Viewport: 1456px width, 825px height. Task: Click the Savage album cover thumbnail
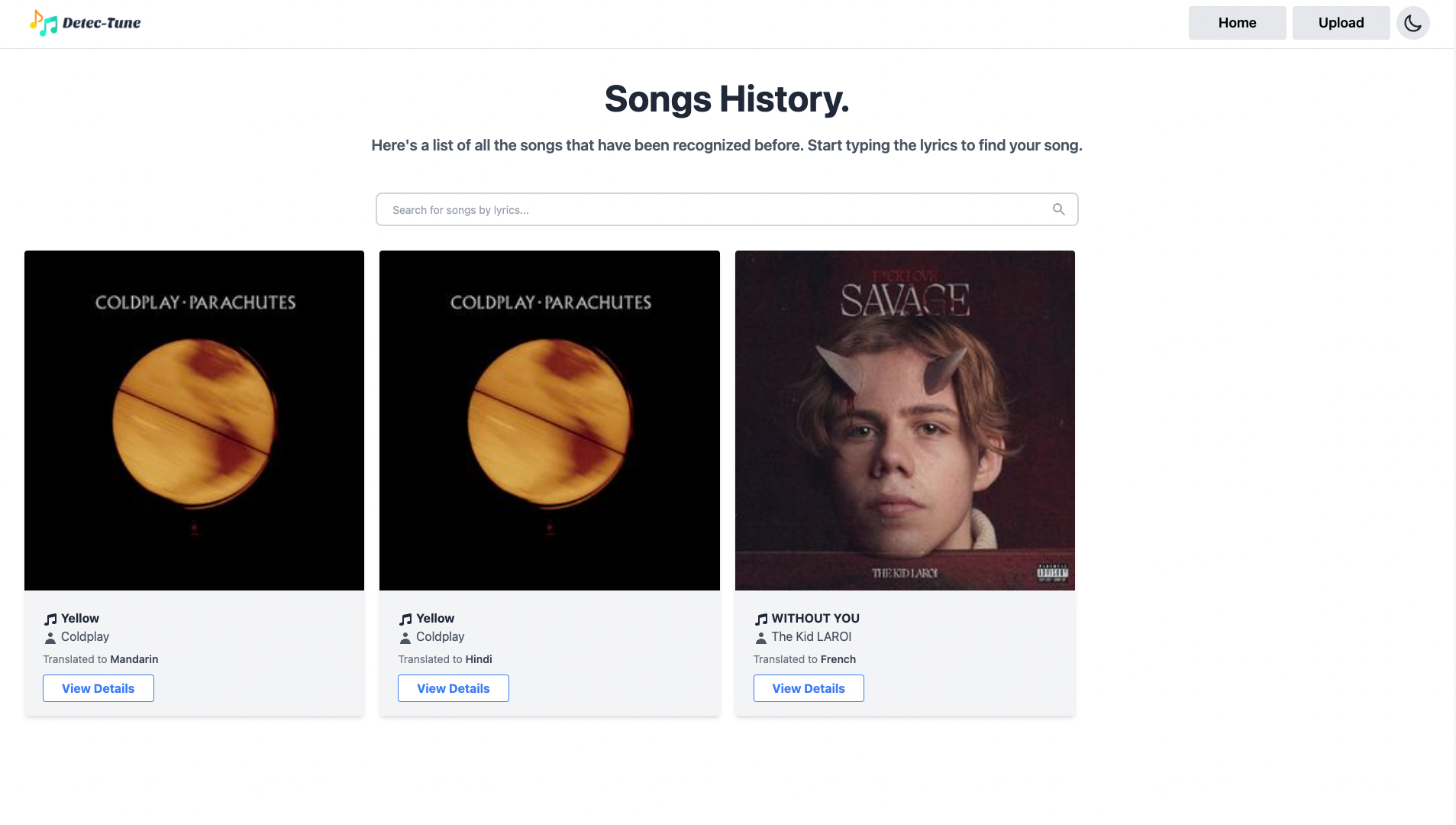[x=905, y=420]
